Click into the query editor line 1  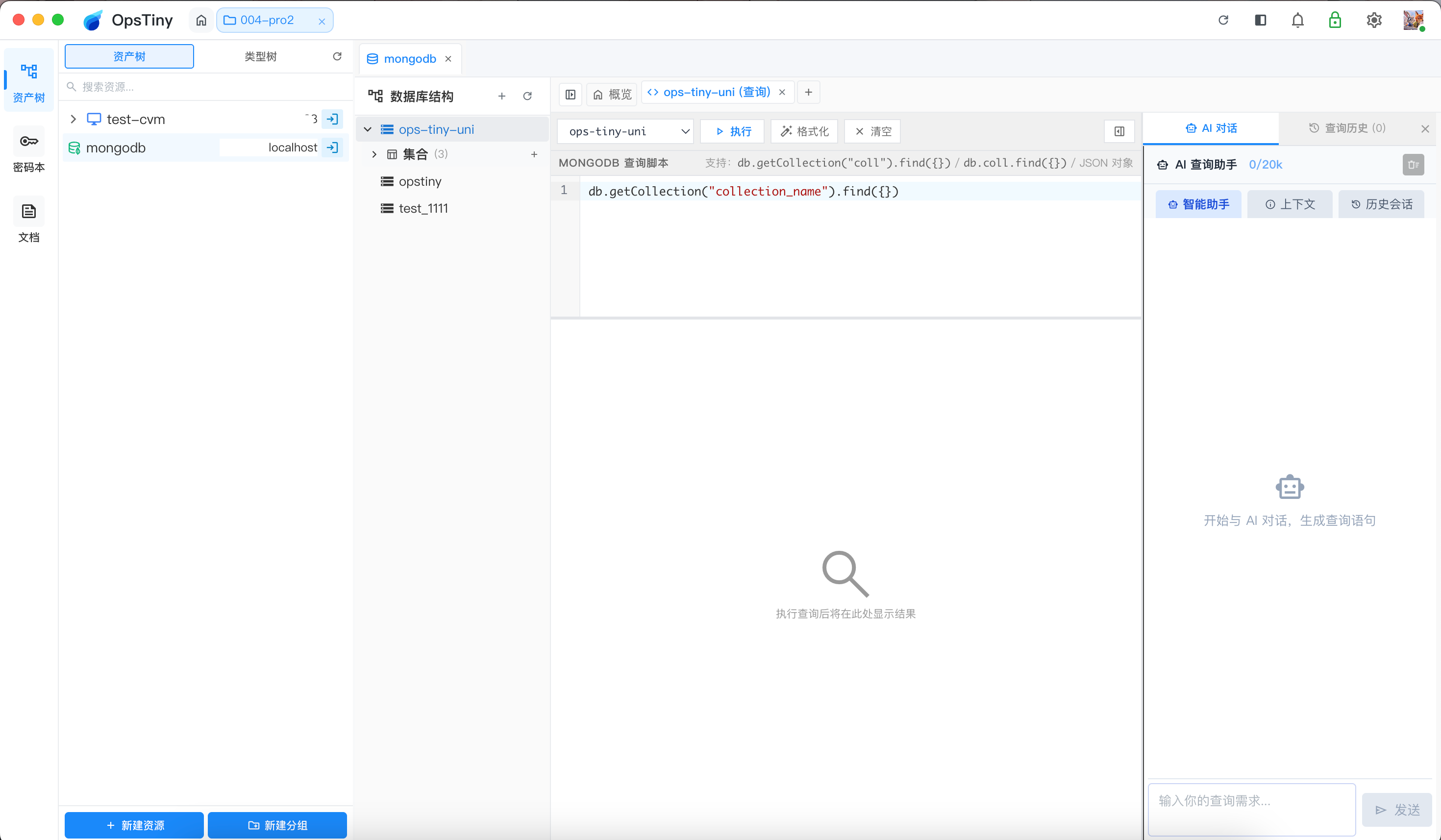tap(861, 191)
